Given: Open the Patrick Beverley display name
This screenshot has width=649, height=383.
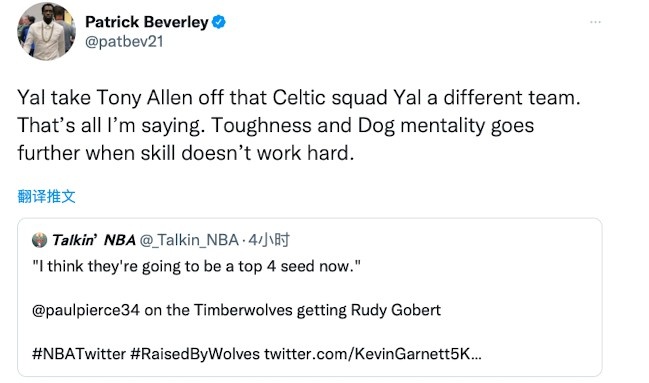Looking at the screenshot, I should (x=147, y=22).
